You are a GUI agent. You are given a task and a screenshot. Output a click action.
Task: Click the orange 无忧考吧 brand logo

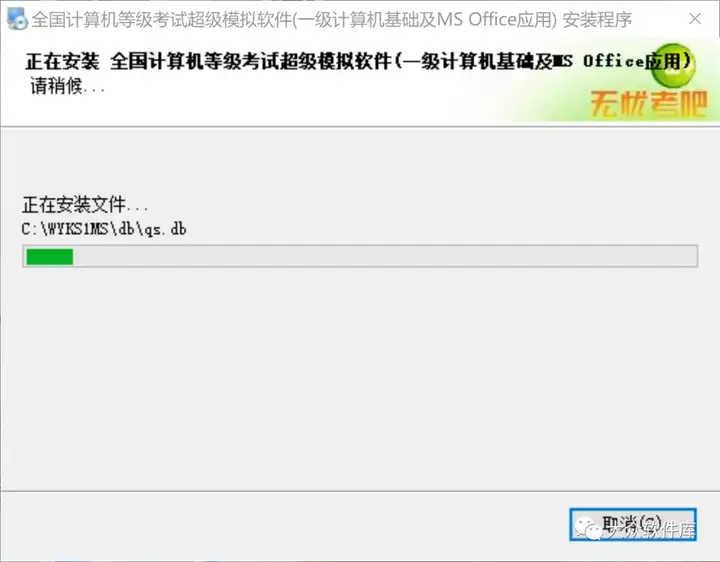tap(648, 104)
